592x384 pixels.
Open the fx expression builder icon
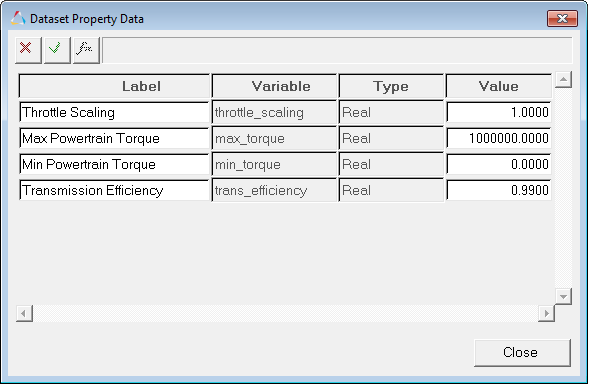[86, 50]
